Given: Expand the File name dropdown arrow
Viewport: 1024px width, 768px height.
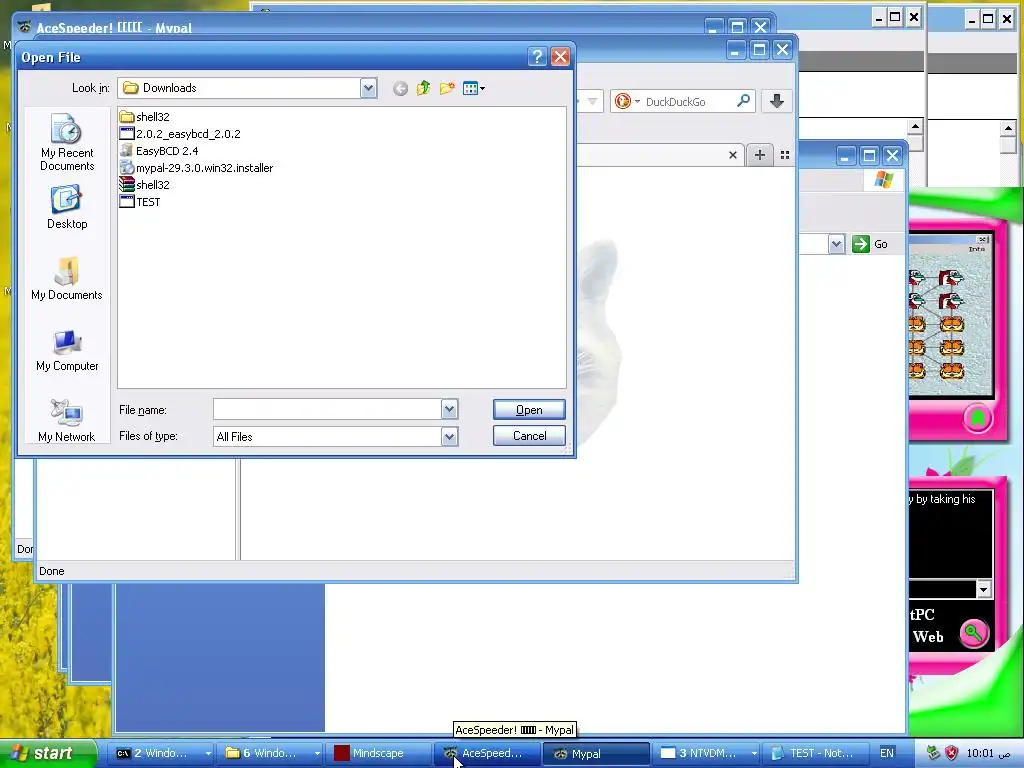Looking at the screenshot, I should (x=449, y=409).
